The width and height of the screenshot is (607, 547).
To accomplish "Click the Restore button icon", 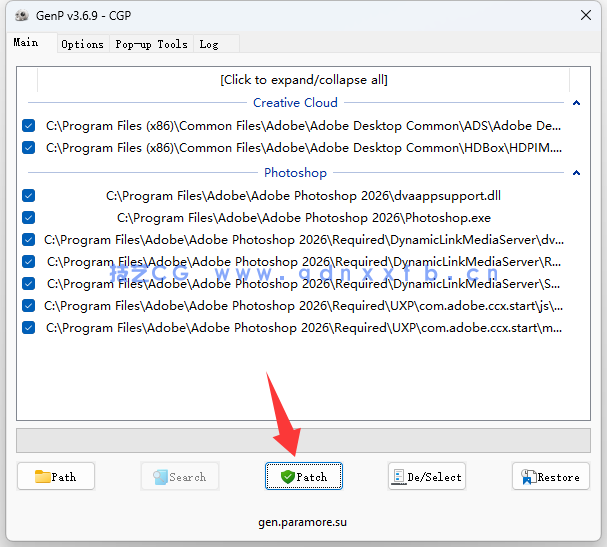I will tap(527, 477).
